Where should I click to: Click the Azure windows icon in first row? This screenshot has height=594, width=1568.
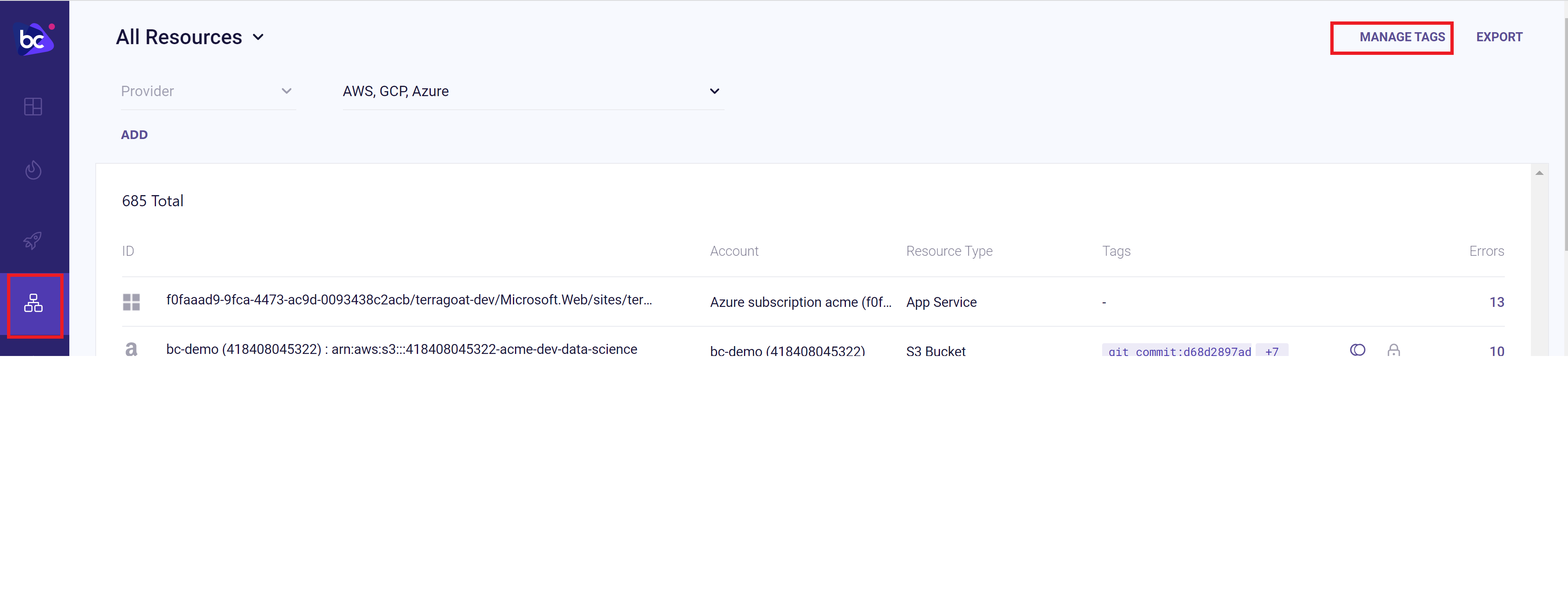131,302
